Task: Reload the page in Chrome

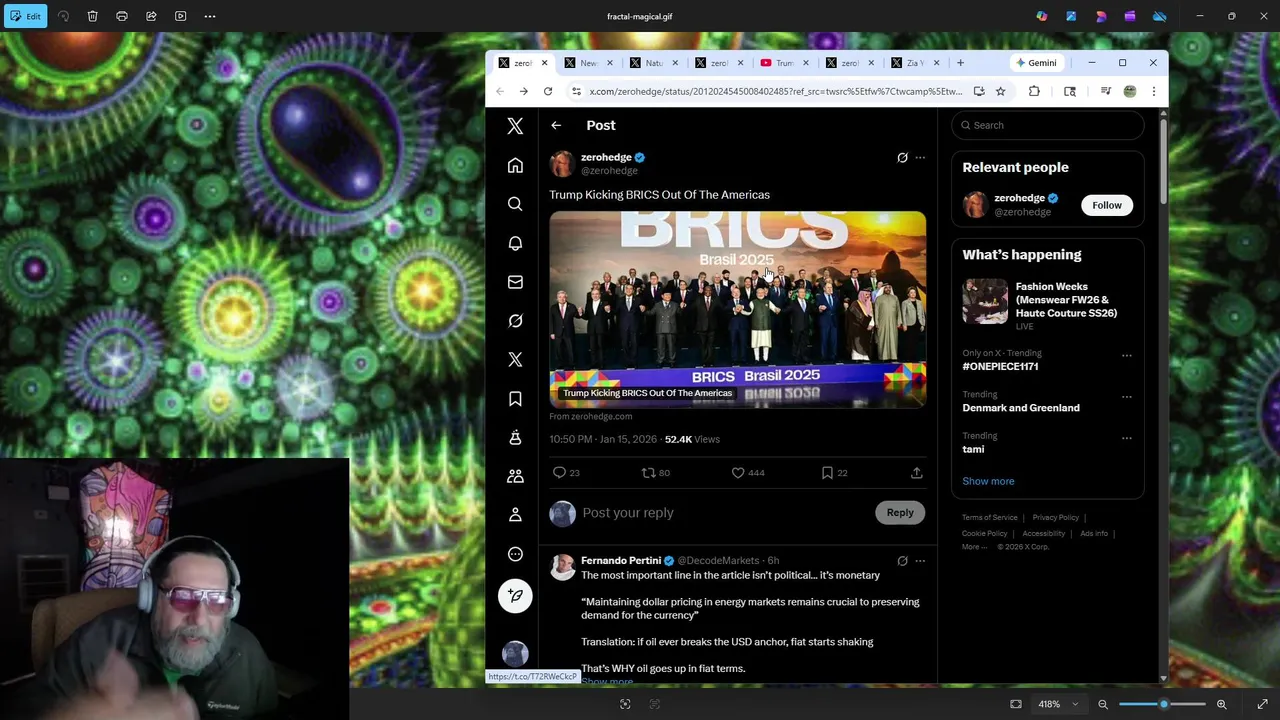Action: pos(548,91)
